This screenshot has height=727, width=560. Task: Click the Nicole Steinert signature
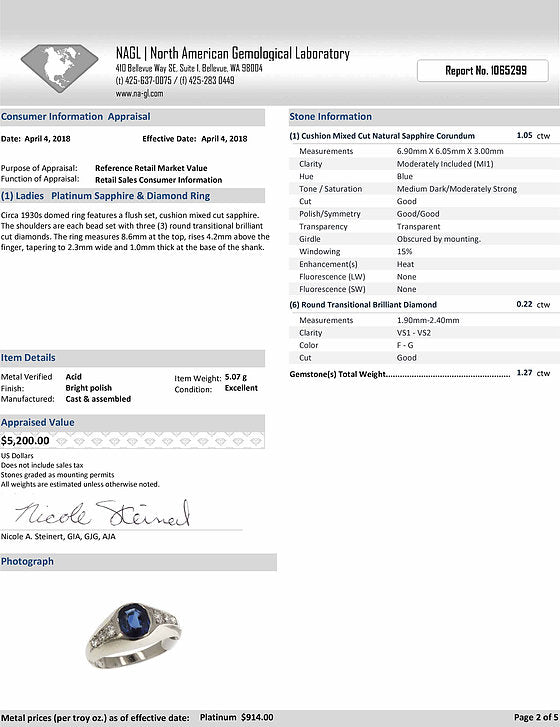pos(102,514)
